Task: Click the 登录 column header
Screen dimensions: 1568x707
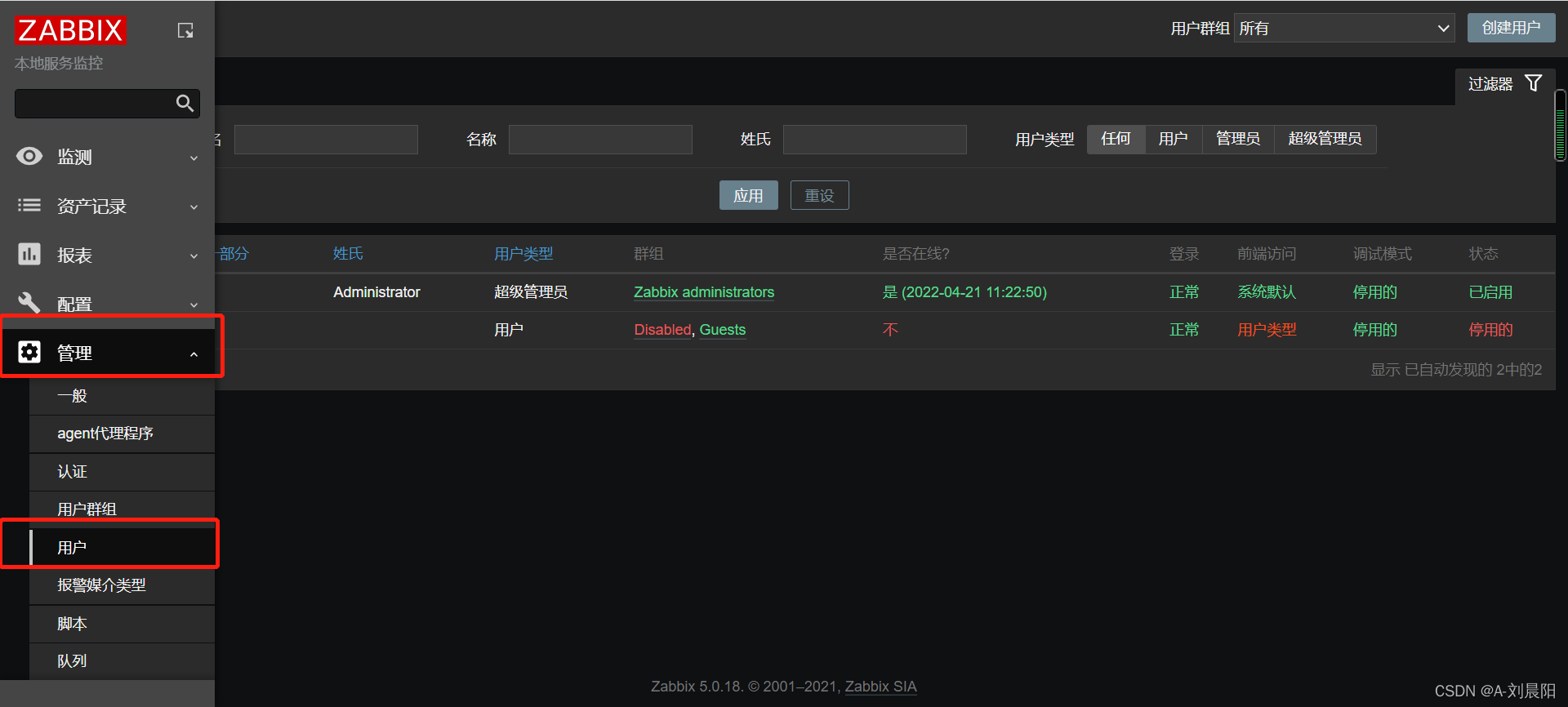Action: (x=1184, y=254)
